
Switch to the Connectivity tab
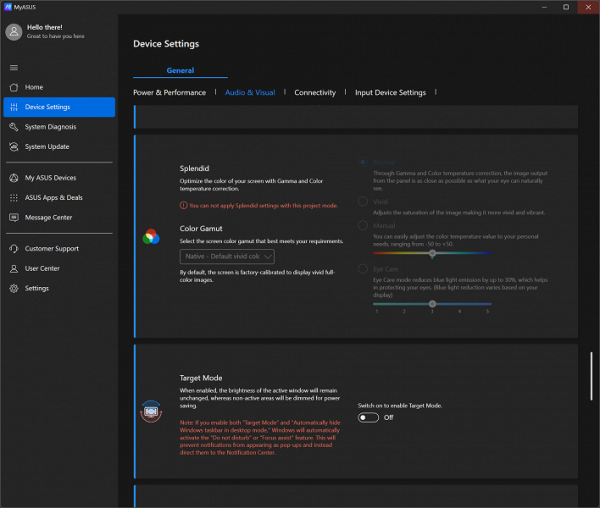(315, 93)
